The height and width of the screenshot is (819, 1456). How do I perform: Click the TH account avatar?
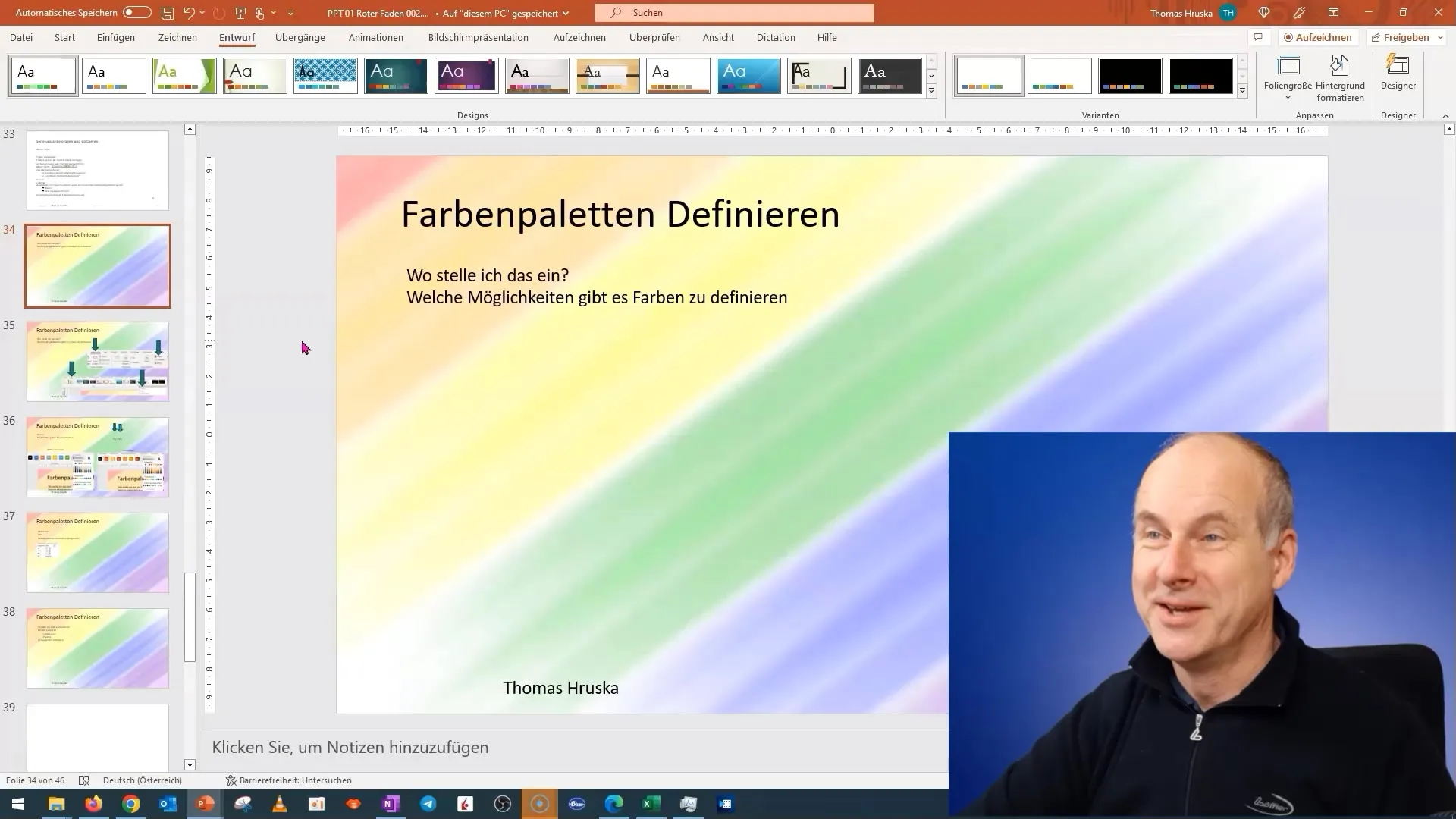click(x=1228, y=13)
